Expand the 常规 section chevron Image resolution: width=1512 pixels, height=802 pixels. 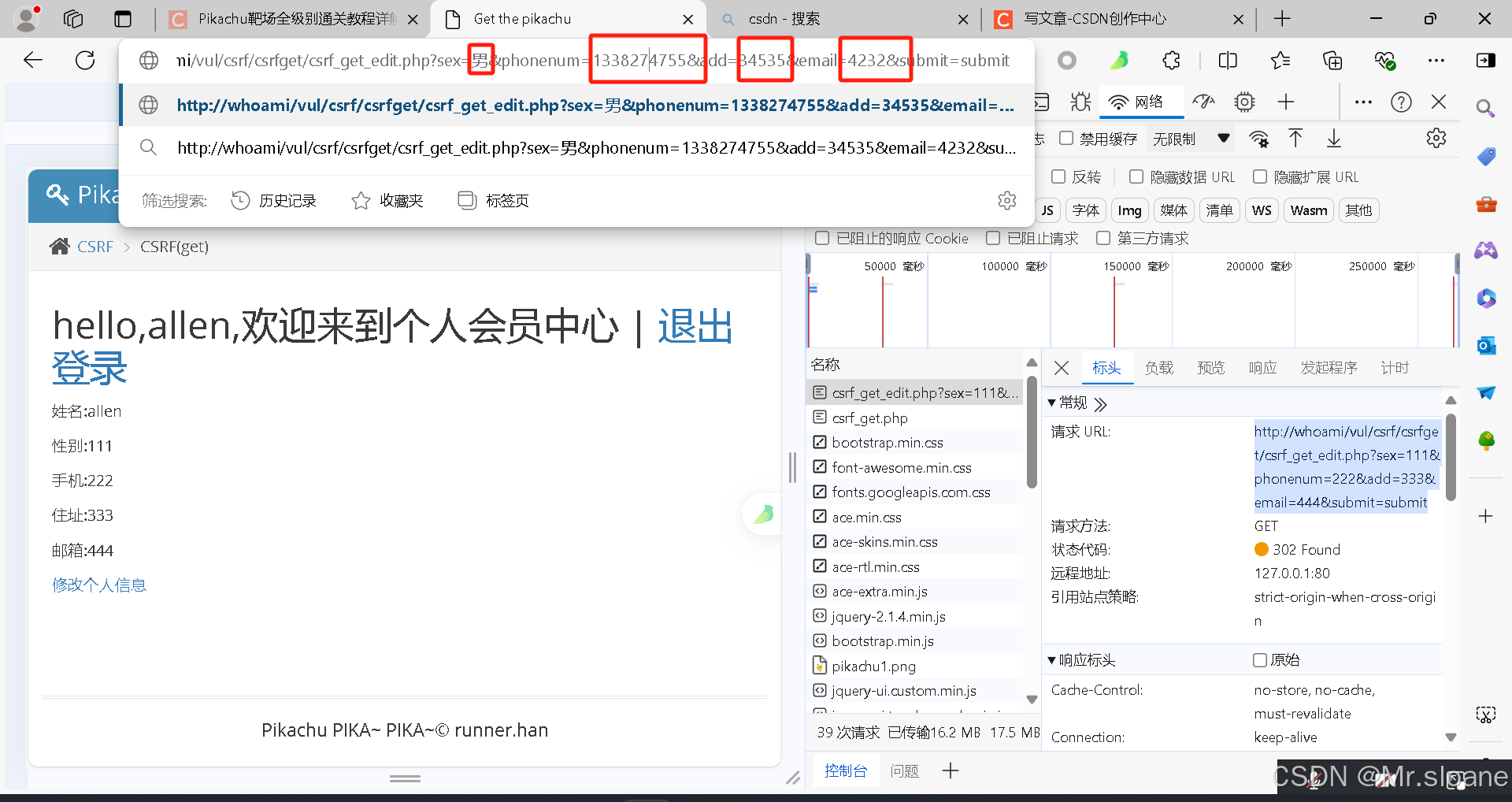tap(1100, 403)
